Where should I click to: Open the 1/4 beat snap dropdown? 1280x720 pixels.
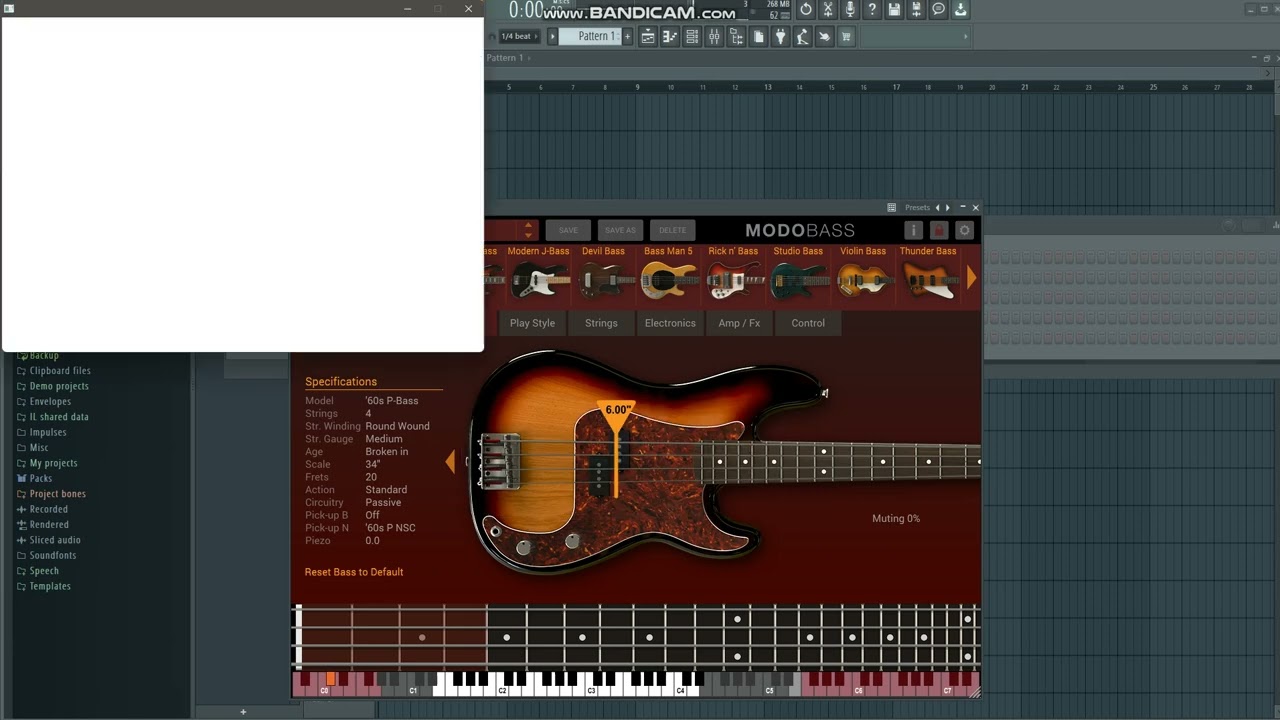point(520,37)
